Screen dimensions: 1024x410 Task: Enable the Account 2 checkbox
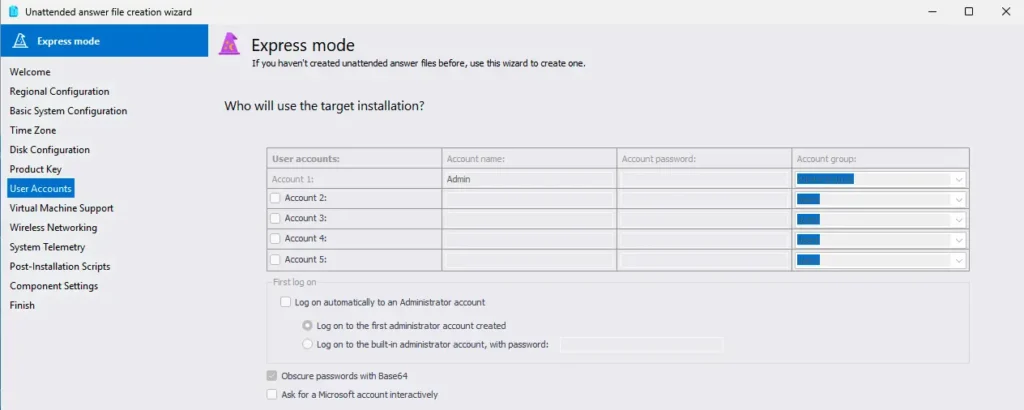click(x=276, y=198)
